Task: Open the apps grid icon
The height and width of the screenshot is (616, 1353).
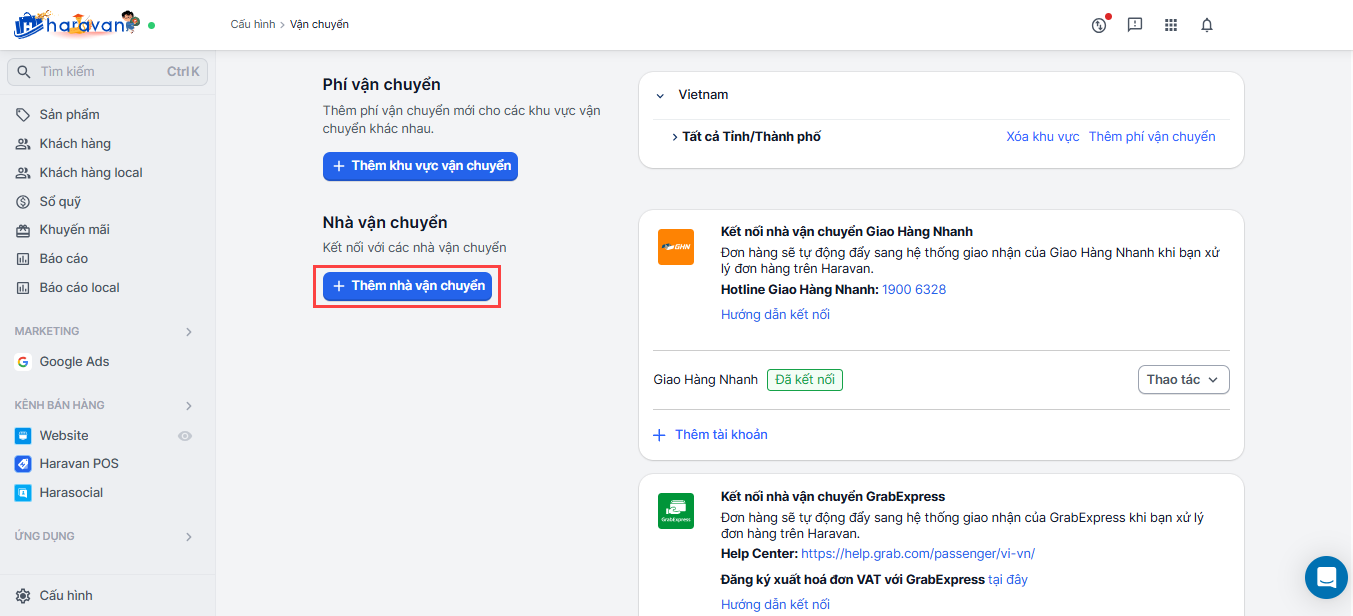Action: click(x=1171, y=25)
